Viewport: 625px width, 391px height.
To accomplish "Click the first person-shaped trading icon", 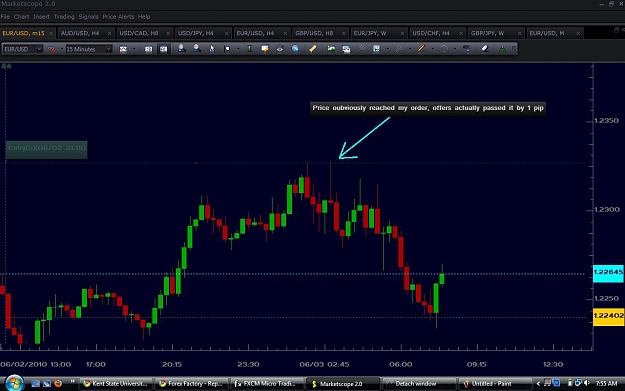I will (x=181, y=49).
